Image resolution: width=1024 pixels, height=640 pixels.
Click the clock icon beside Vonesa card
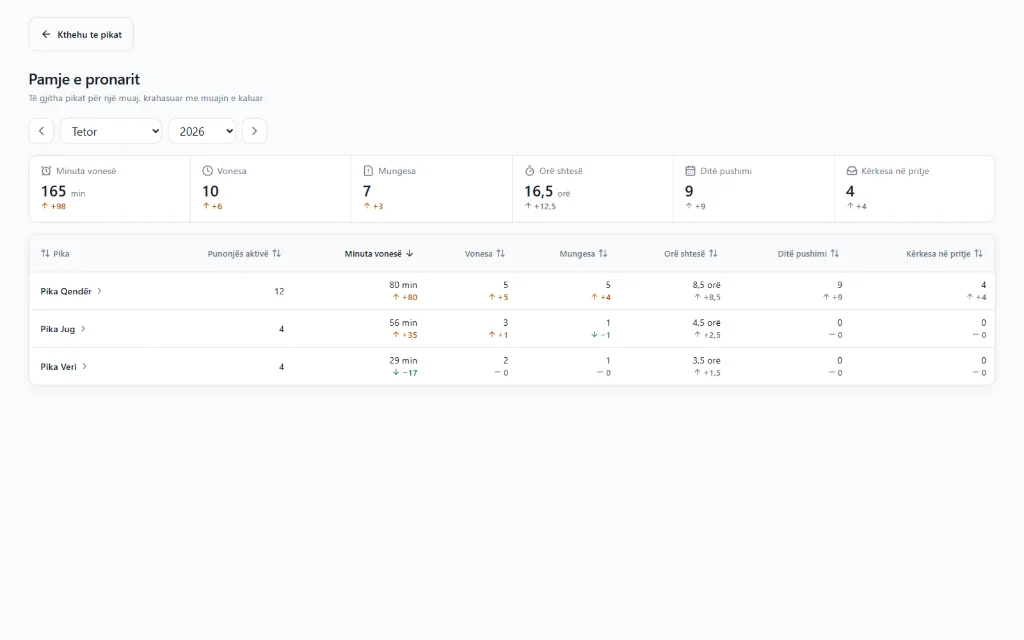coord(208,171)
